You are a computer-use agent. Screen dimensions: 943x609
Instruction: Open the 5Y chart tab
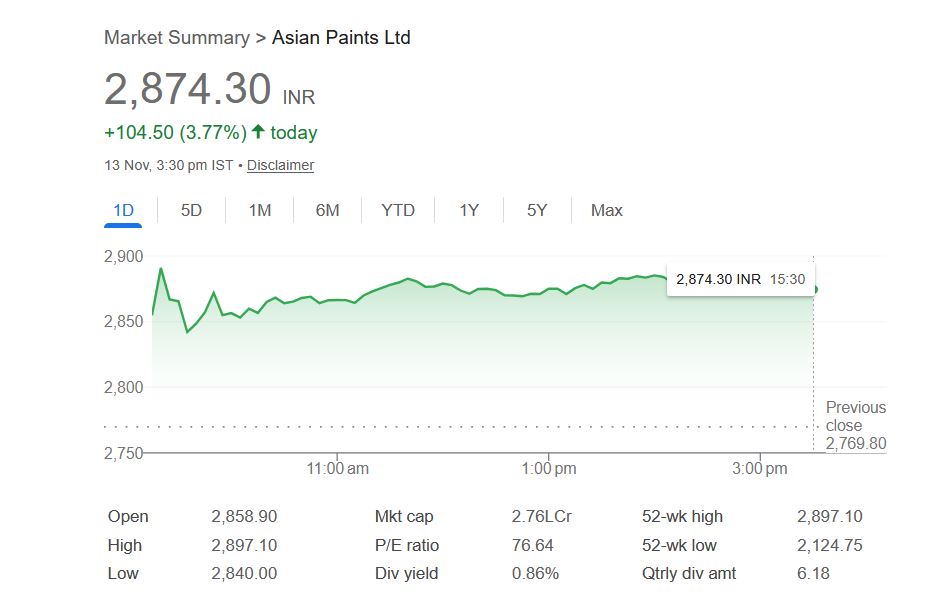tap(537, 210)
